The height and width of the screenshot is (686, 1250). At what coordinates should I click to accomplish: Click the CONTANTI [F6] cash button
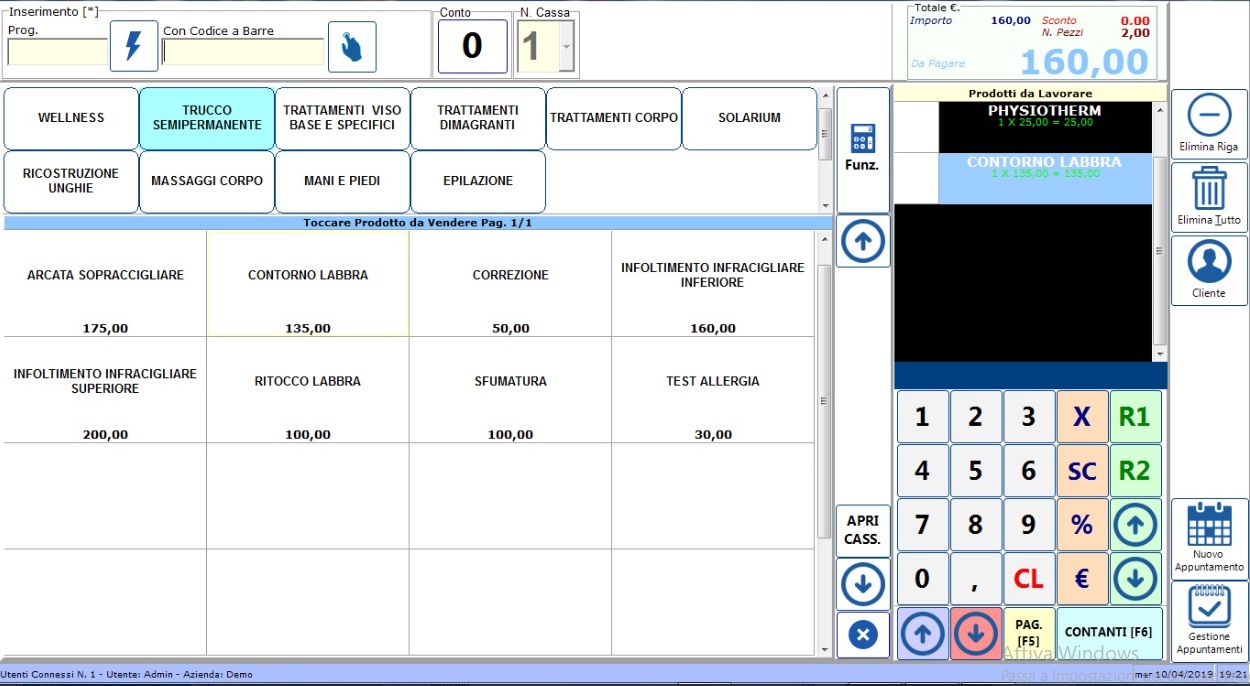(x=1109, y=633)
